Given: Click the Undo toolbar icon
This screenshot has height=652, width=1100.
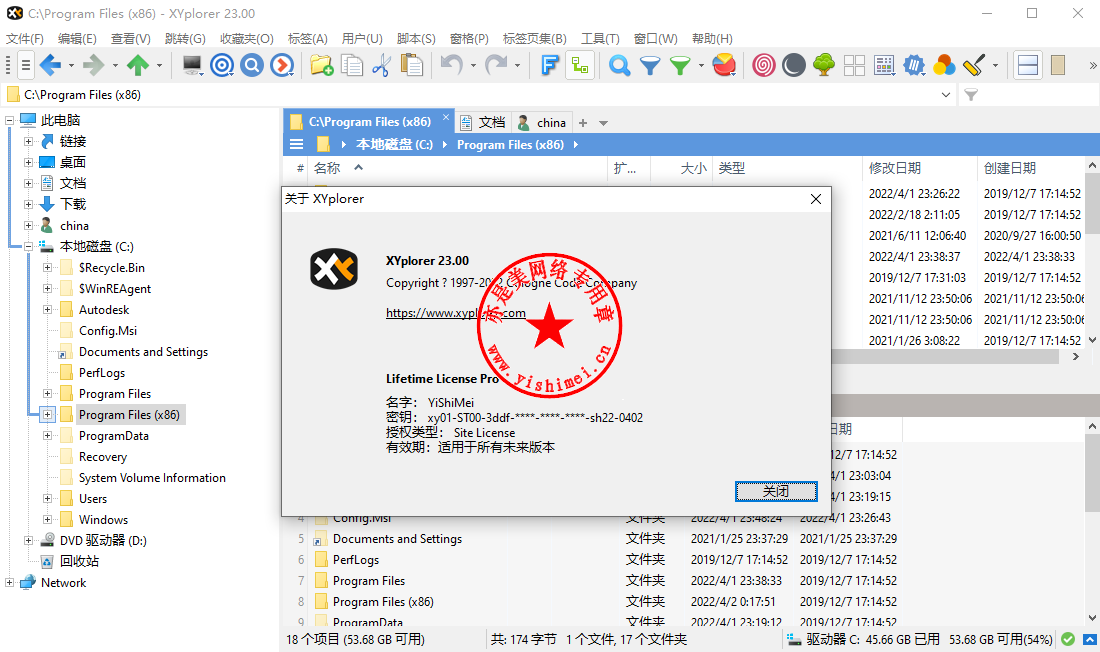Looking at the screenshot, I should (451, 66).
